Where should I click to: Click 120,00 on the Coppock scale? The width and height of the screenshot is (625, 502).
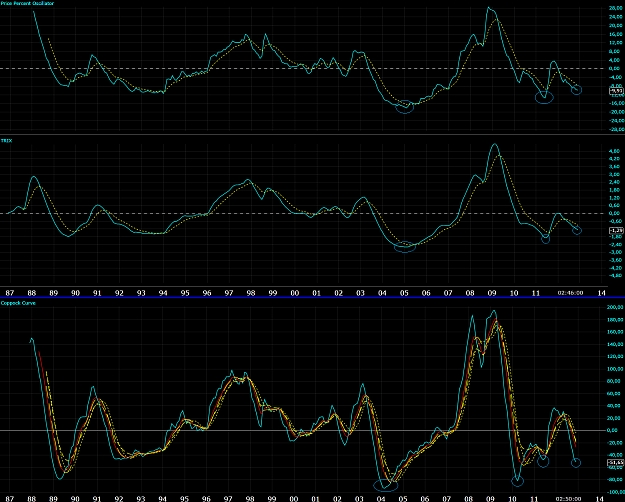tap(615, 356)
